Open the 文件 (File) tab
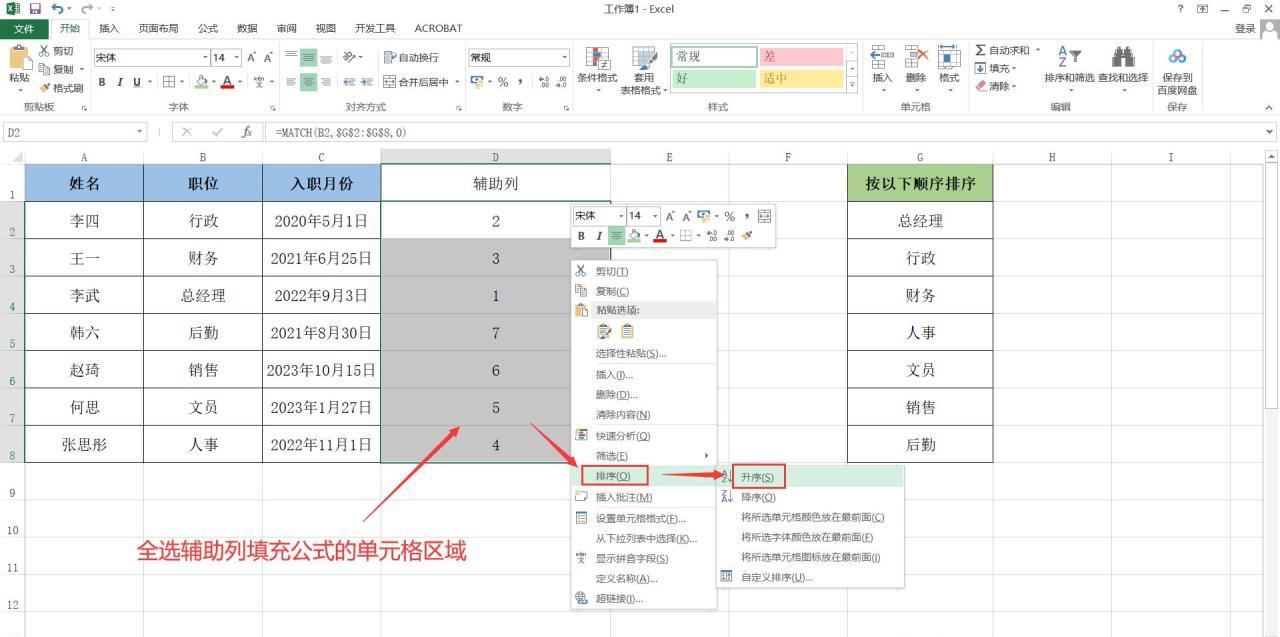 (x=23, y=28)
